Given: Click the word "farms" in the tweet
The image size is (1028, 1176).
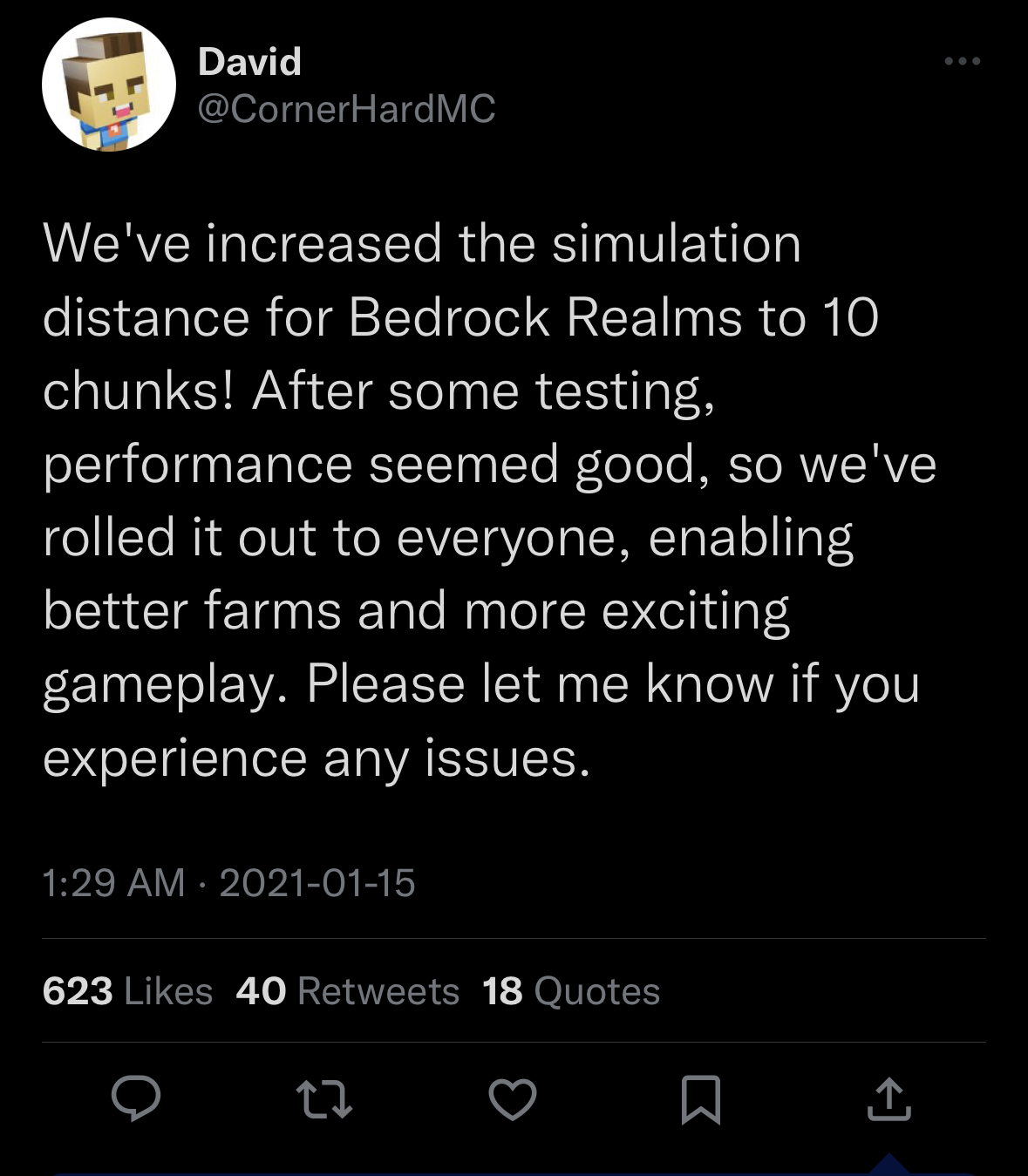Looking at the screenshot, I should click(x=272, y=610).
